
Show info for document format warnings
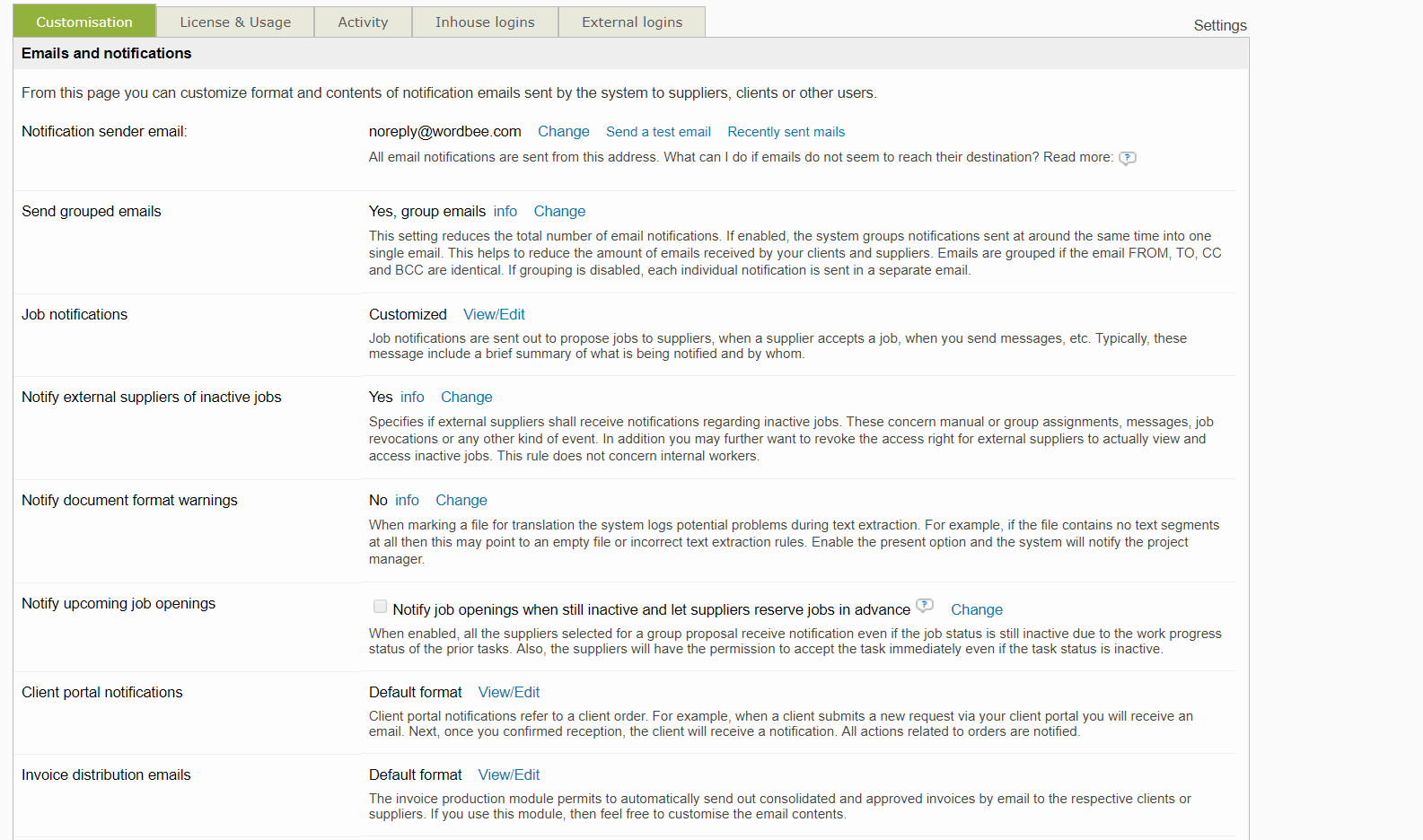tap(407, 501)
